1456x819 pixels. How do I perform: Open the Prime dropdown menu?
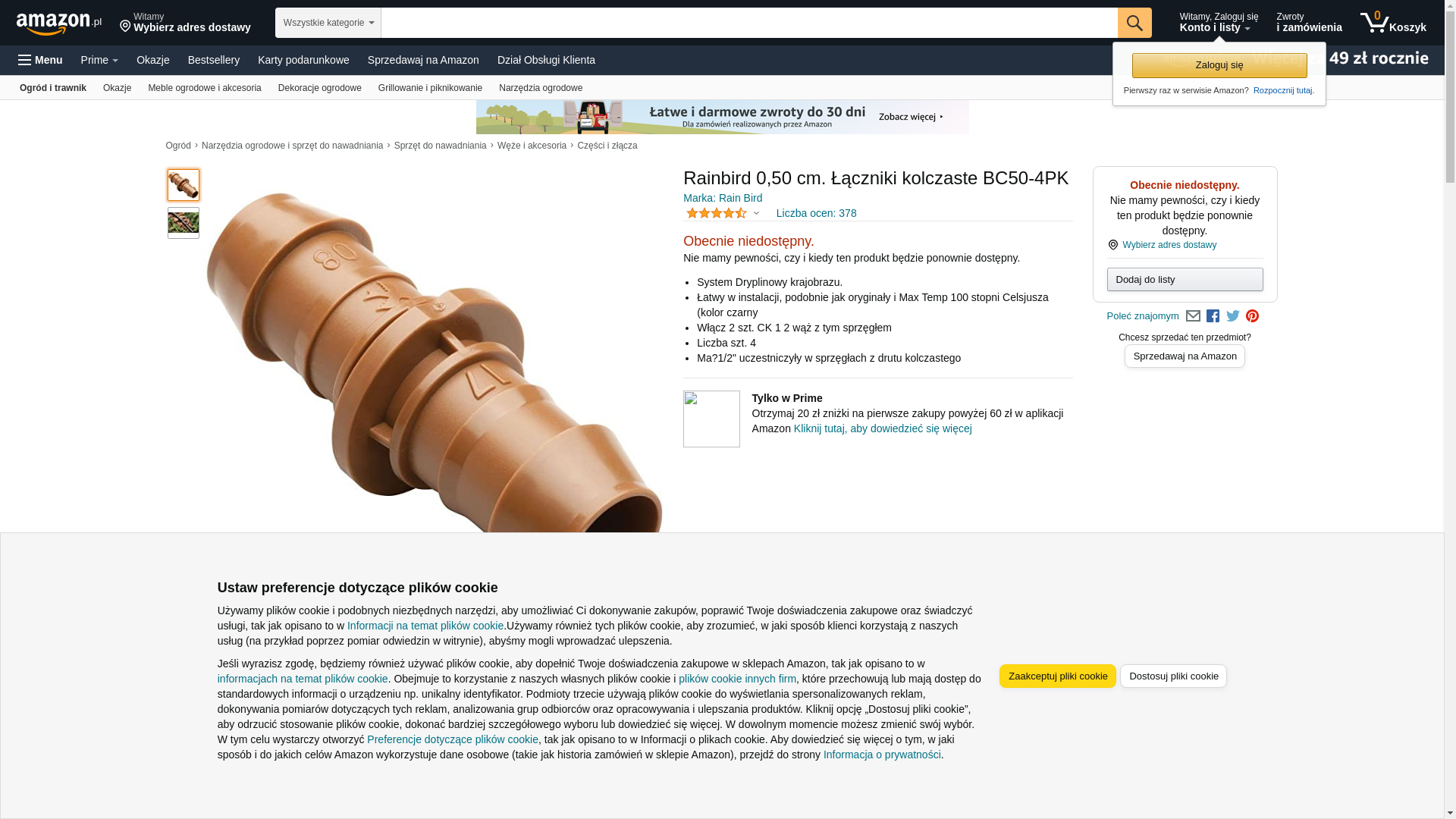99,60
